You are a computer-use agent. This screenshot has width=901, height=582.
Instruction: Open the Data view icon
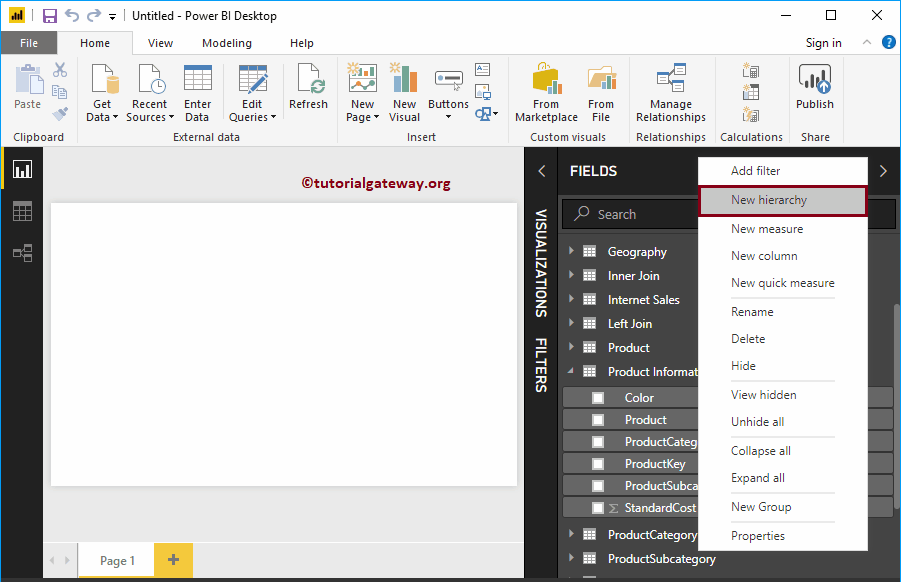pos(22,211)
